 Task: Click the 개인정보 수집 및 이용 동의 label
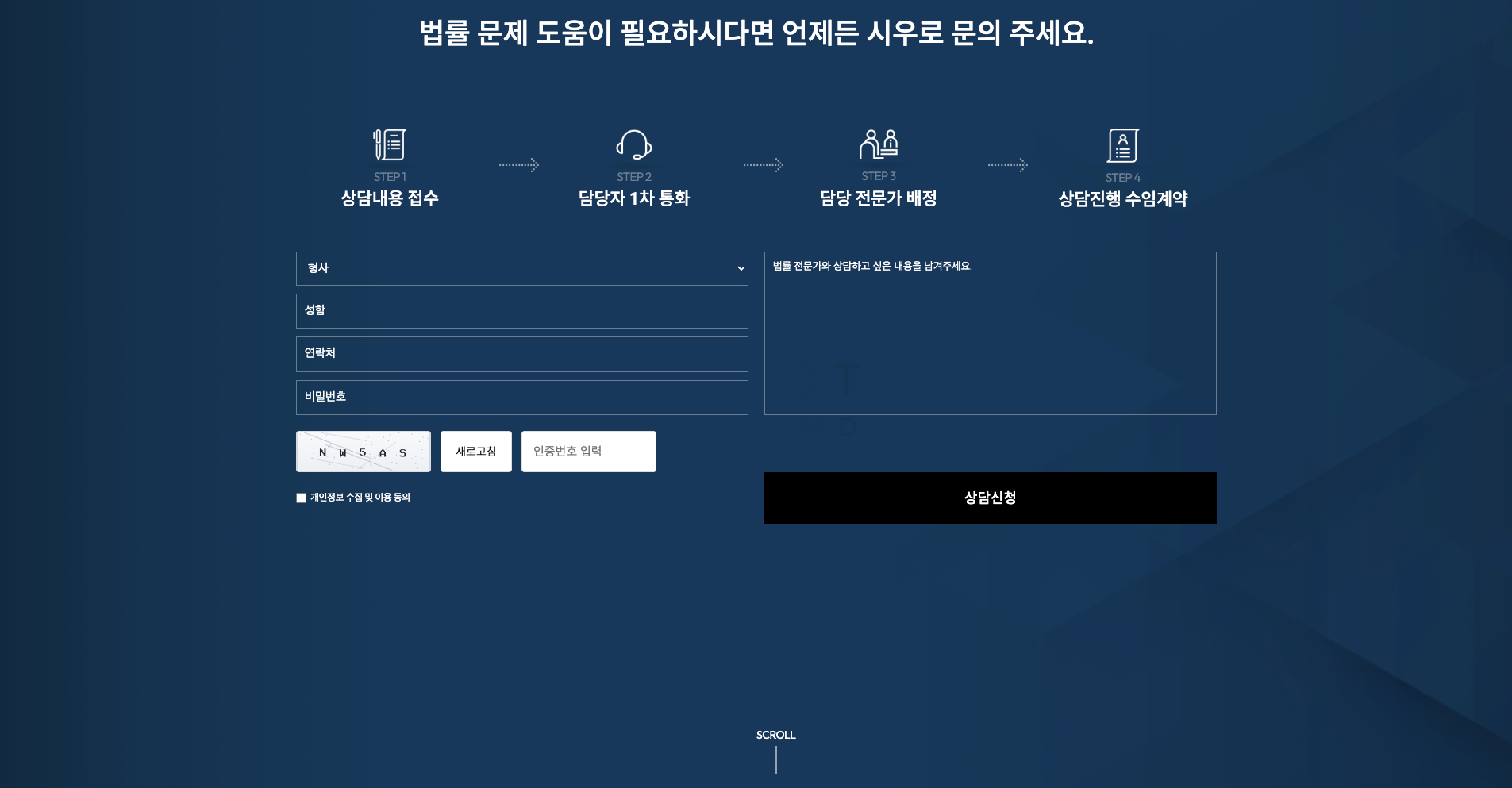360,498
